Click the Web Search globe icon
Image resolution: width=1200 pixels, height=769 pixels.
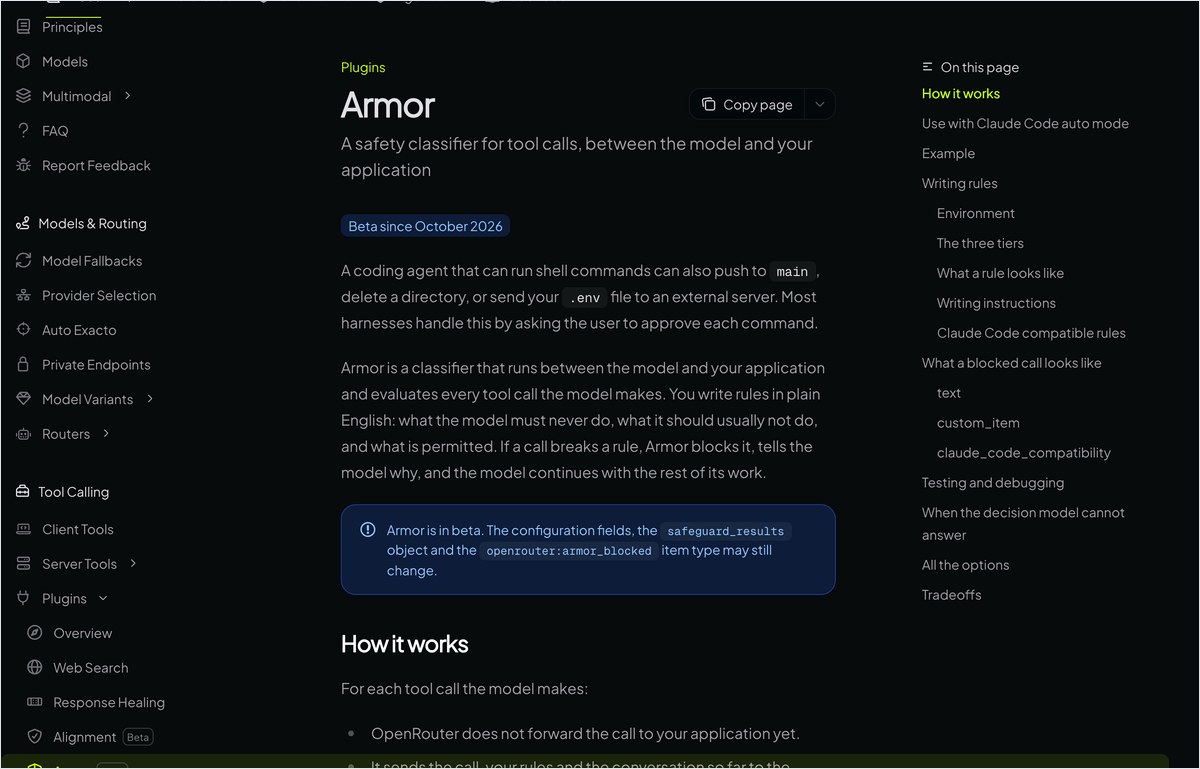coord(35,668)
